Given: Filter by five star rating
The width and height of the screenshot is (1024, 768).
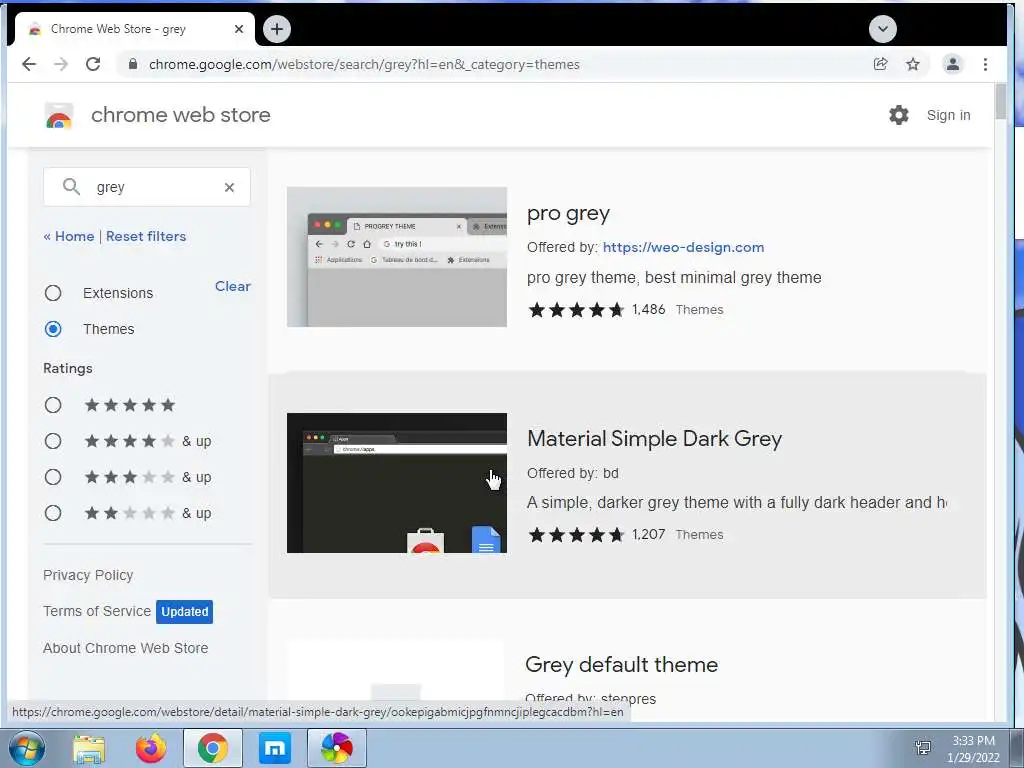Looking at the screenshot, I should [53, 405].
